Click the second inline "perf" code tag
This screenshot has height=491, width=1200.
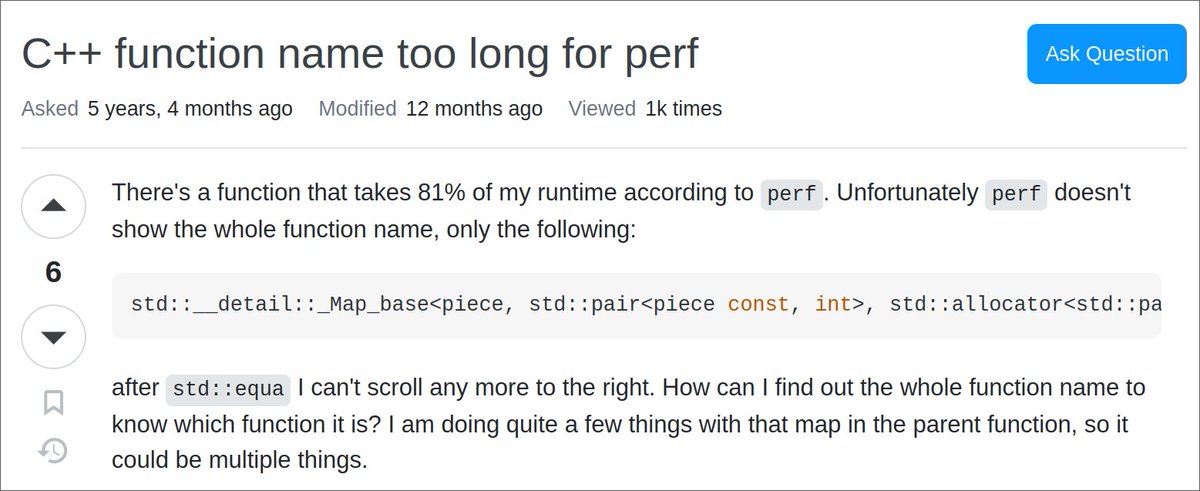tap(1016, 195)
